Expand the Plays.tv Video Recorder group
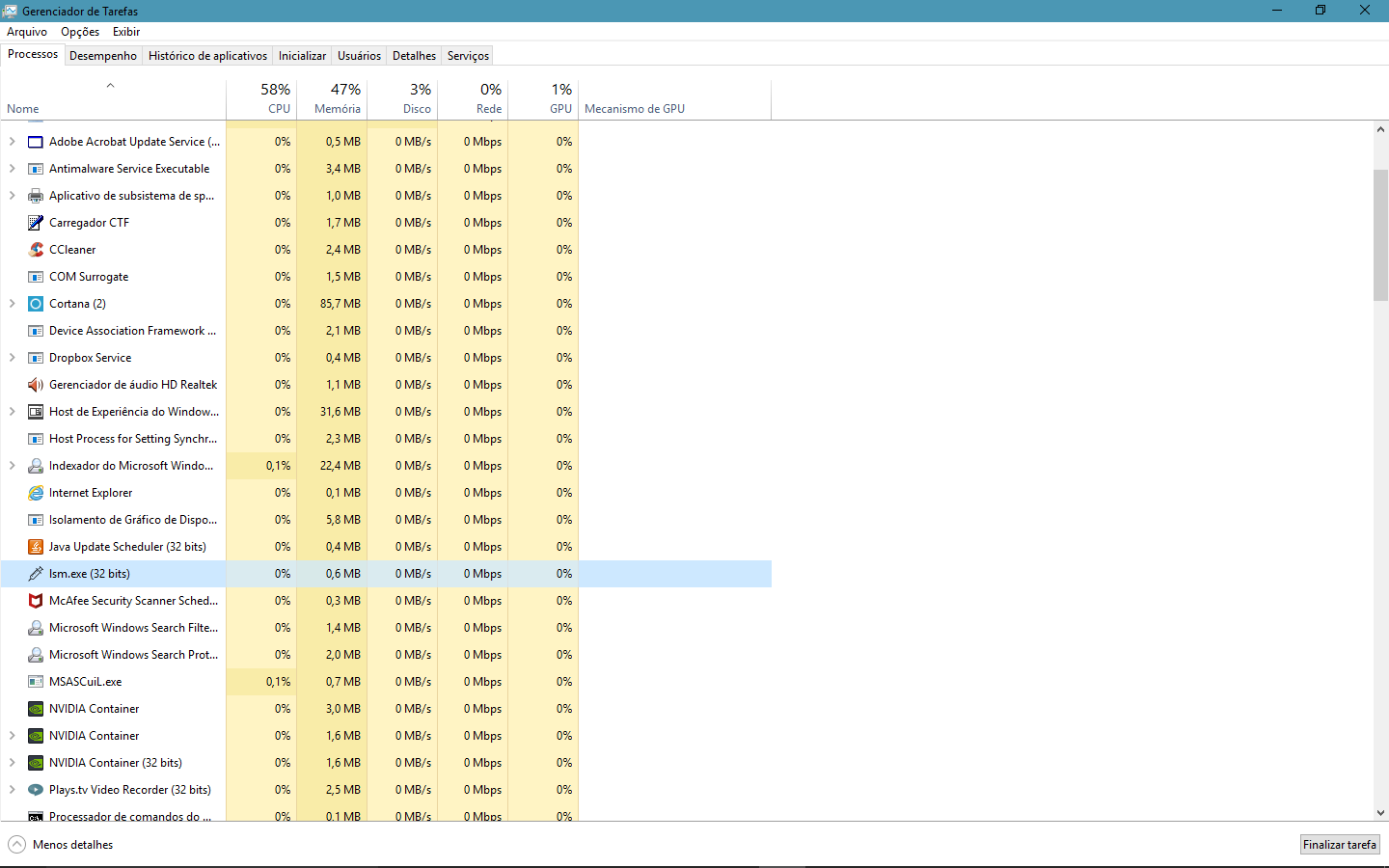This screenshot has width=1389, height=868. click(12, 790)
